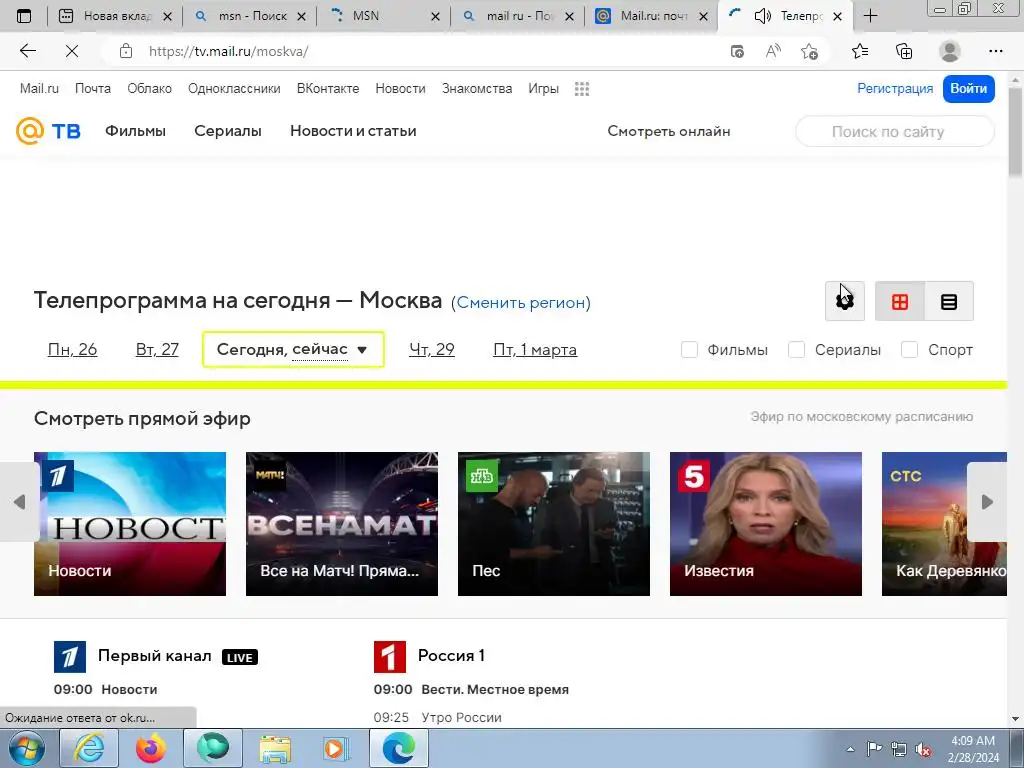Open the media player taskbar icon

click(337, 748)
